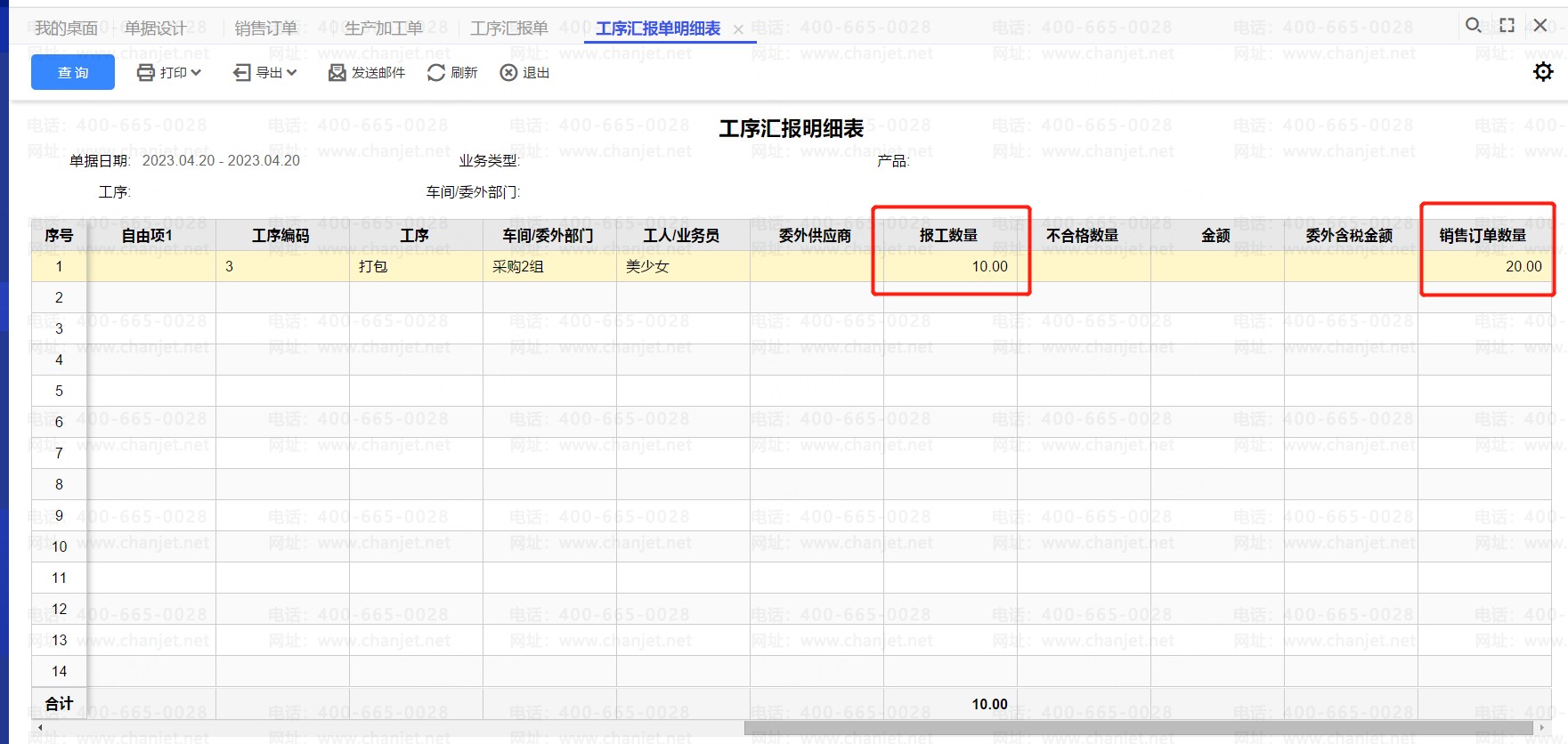The width and height of the screenshot is (1568, 744).
Task: Click the 发送邮件 button label
Action: point(378,73)
